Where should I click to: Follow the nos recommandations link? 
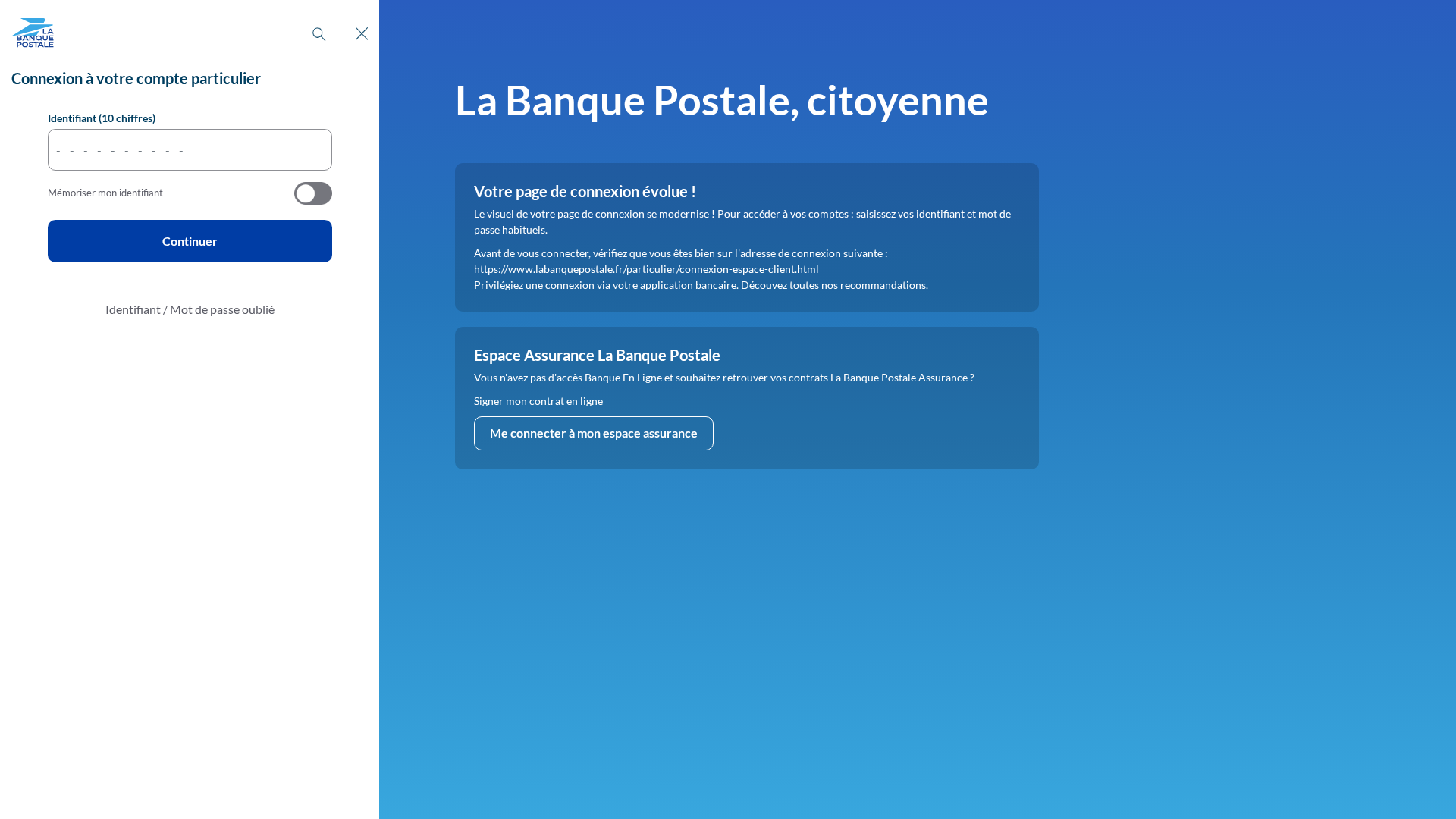(874, 285)
